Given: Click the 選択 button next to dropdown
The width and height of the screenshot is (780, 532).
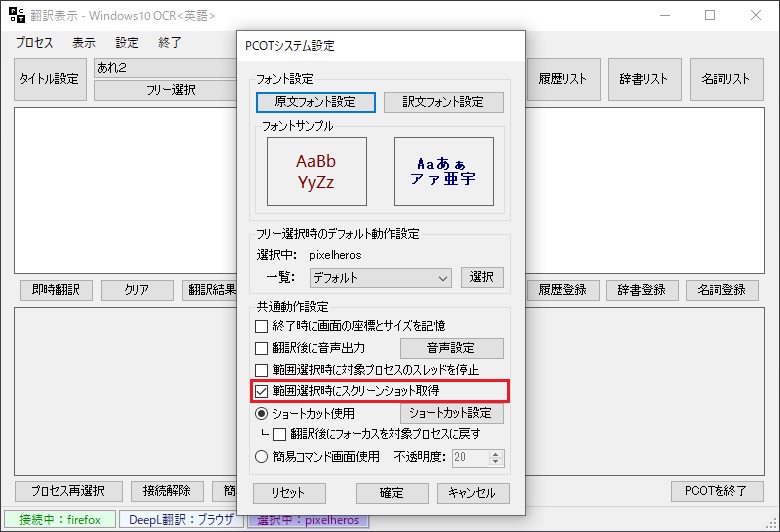Looking at the screenshot, I should (482, 277).
